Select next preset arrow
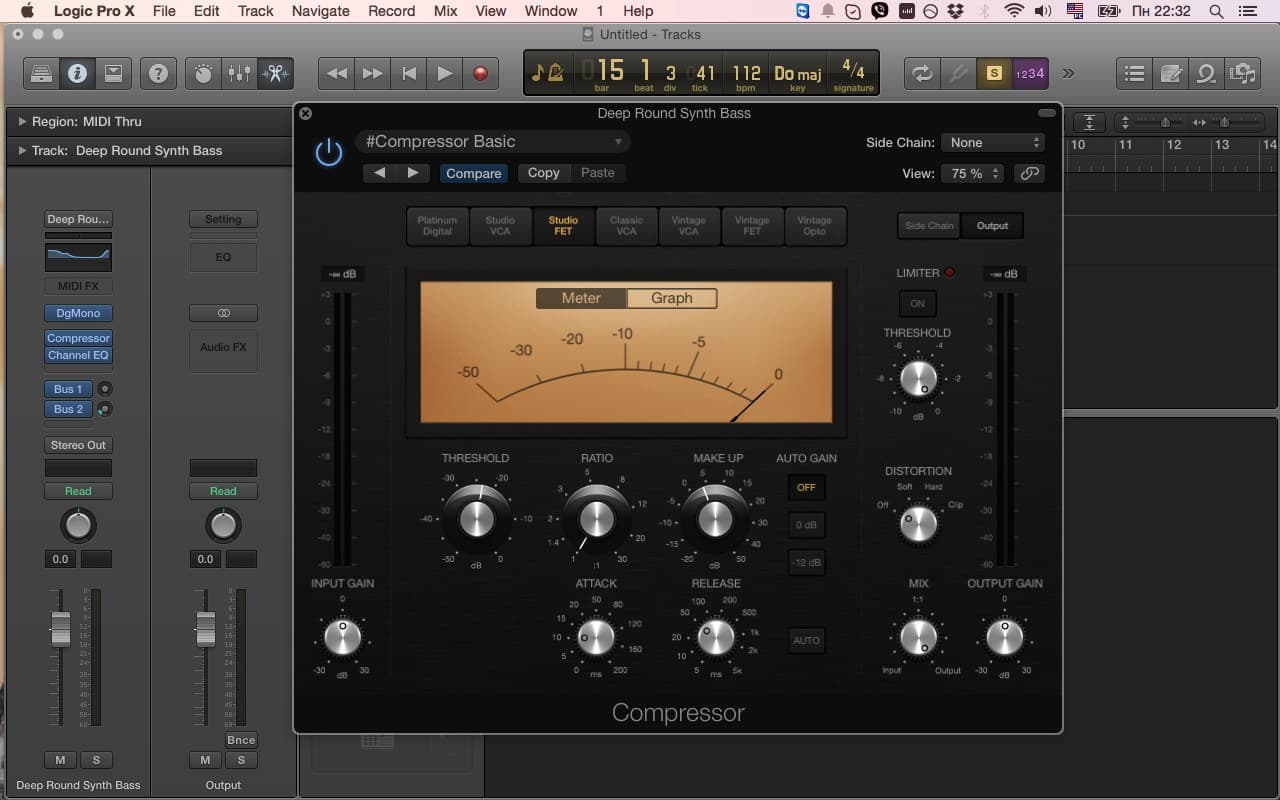 413,173
